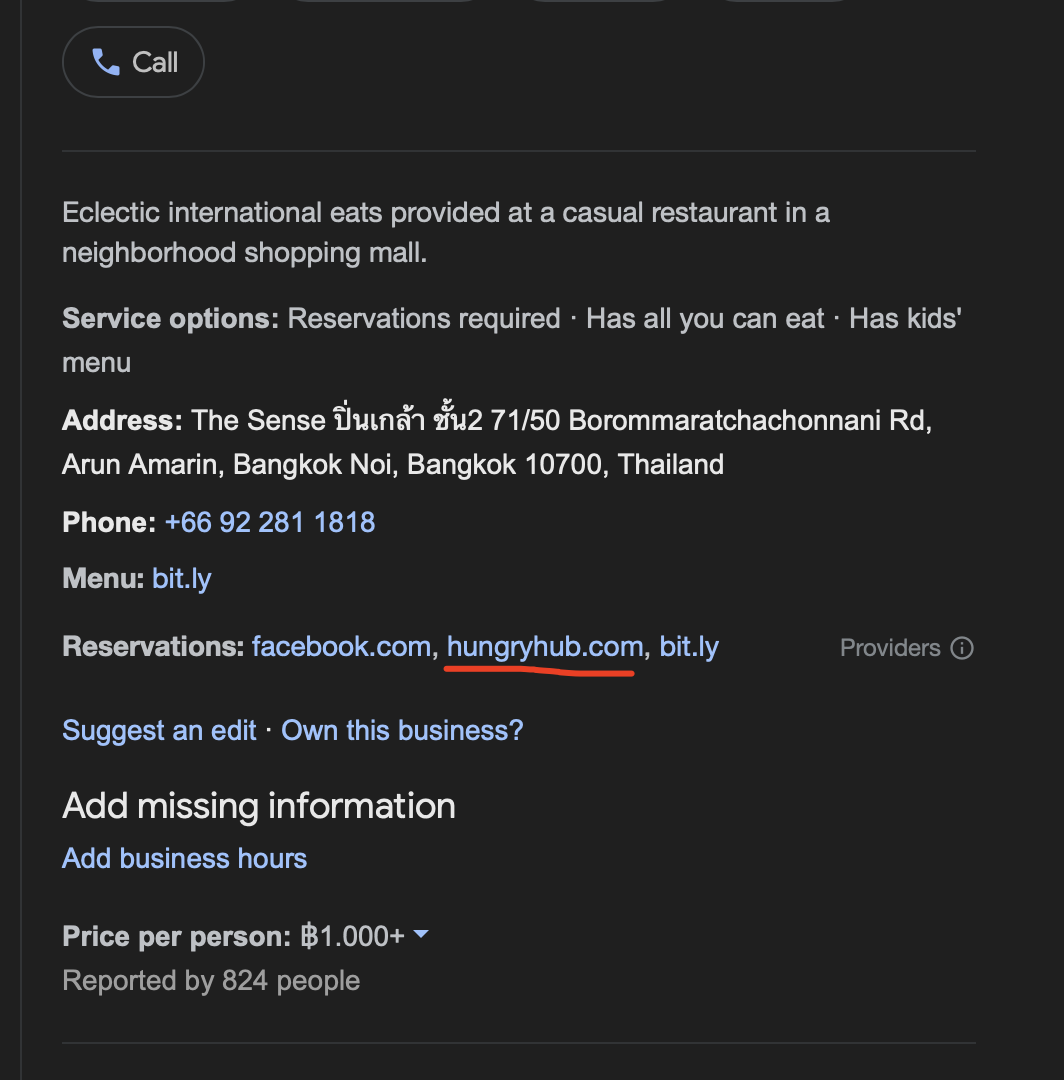Dial the +66 92 281 1818 phone link
The height and width of the screenshot is (1080, 1064).
(x=269, y=522)
